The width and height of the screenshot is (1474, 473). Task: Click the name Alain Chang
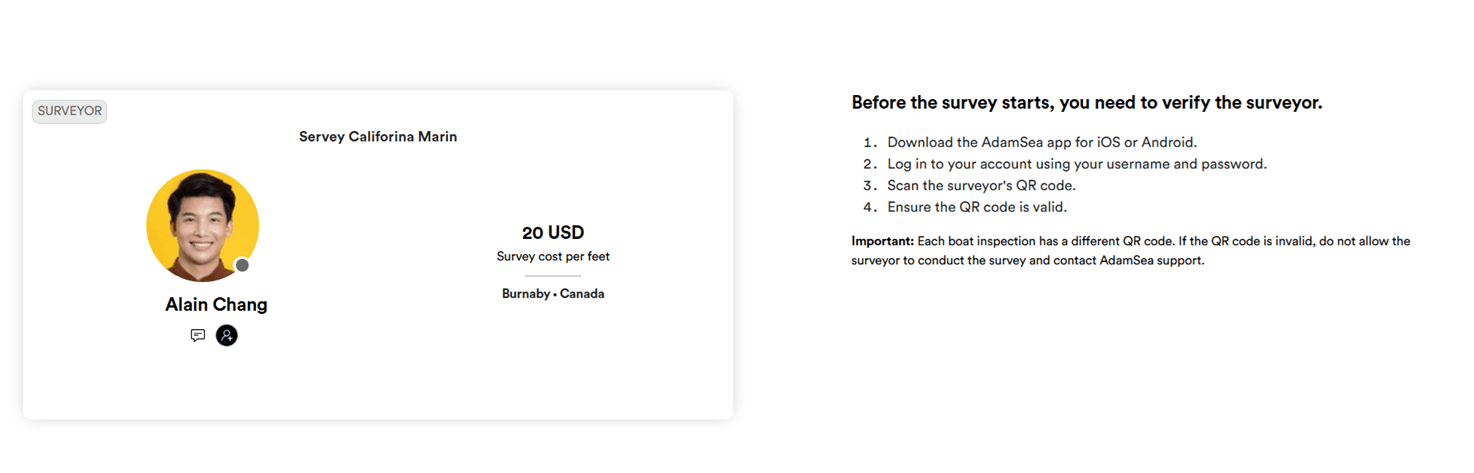pos(216,305)
